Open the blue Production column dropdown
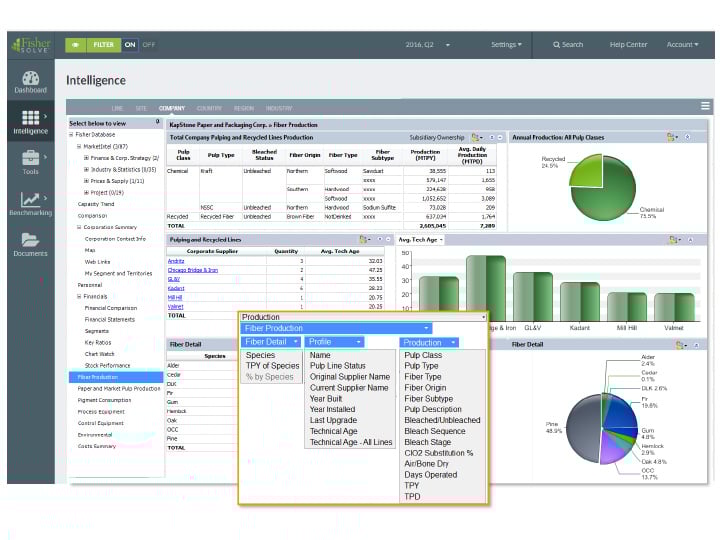The height and width of the screenshot is (540, 722). pos(429,343)
